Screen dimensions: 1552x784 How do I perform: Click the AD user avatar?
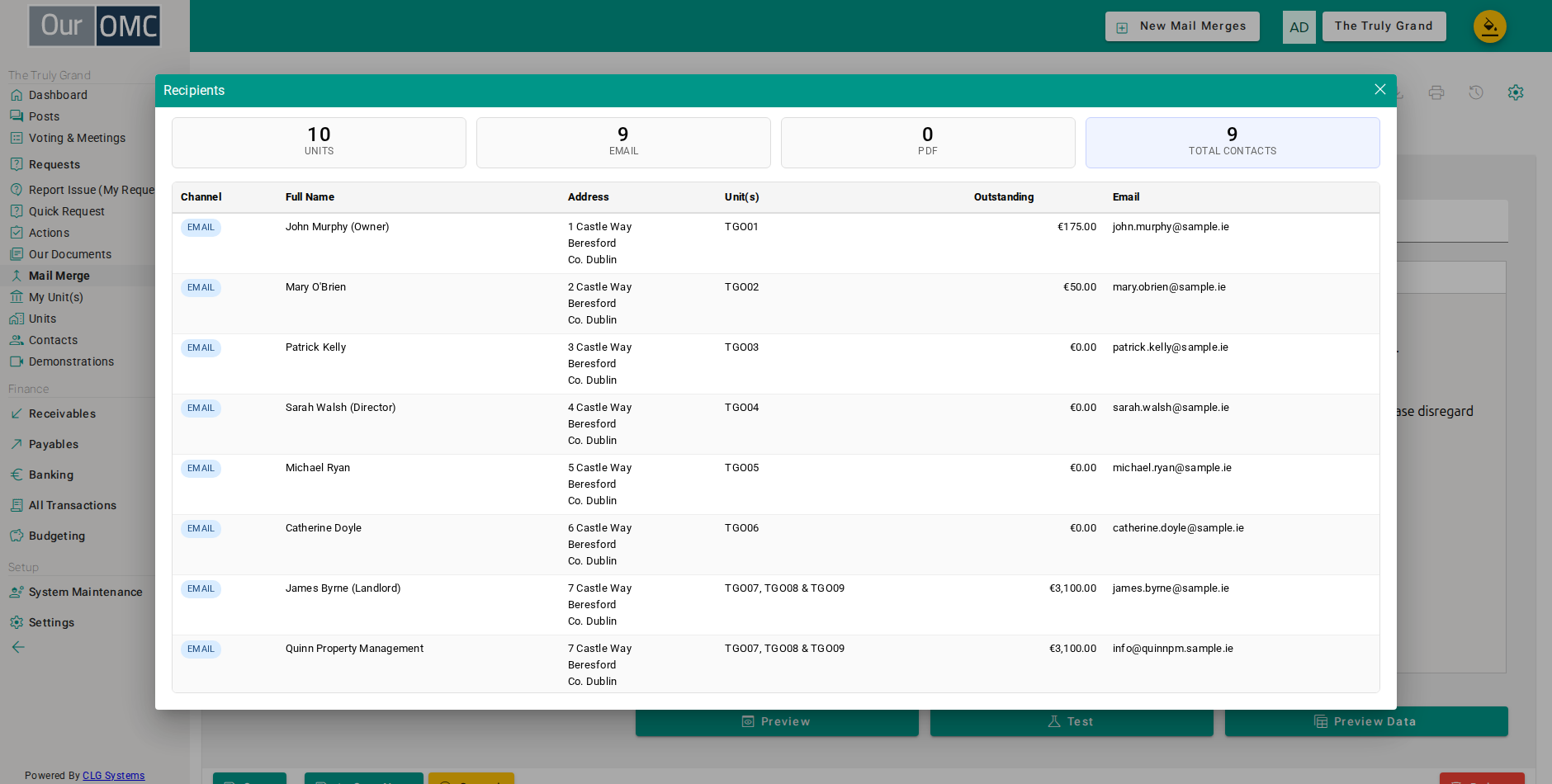tap(1299, 27)
